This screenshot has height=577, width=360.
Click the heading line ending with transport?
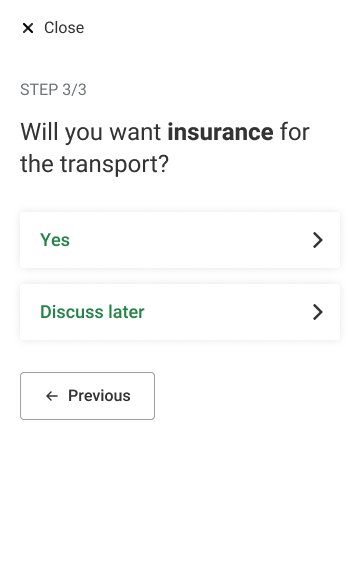95,164
